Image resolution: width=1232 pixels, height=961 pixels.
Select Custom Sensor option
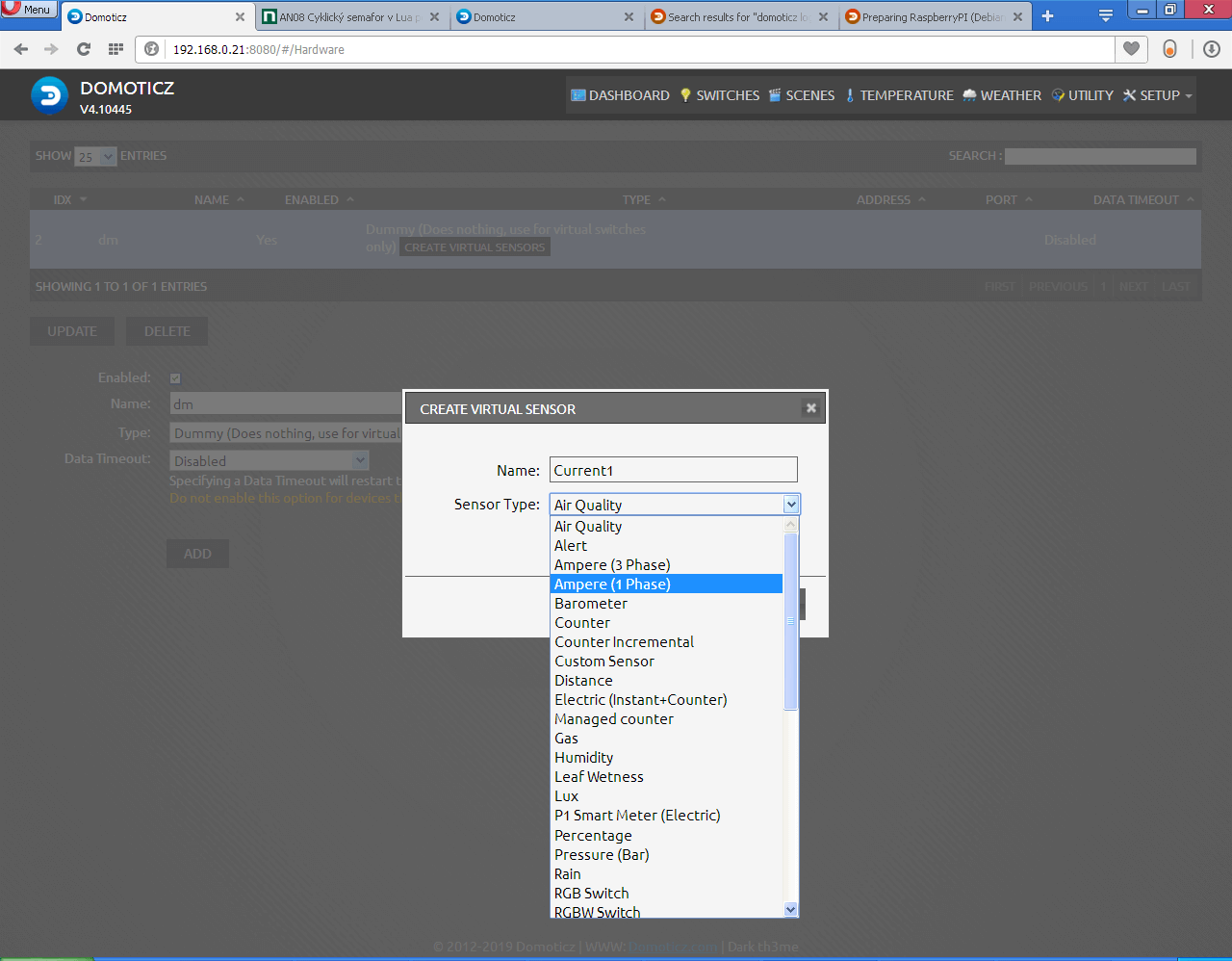[666, 662]
